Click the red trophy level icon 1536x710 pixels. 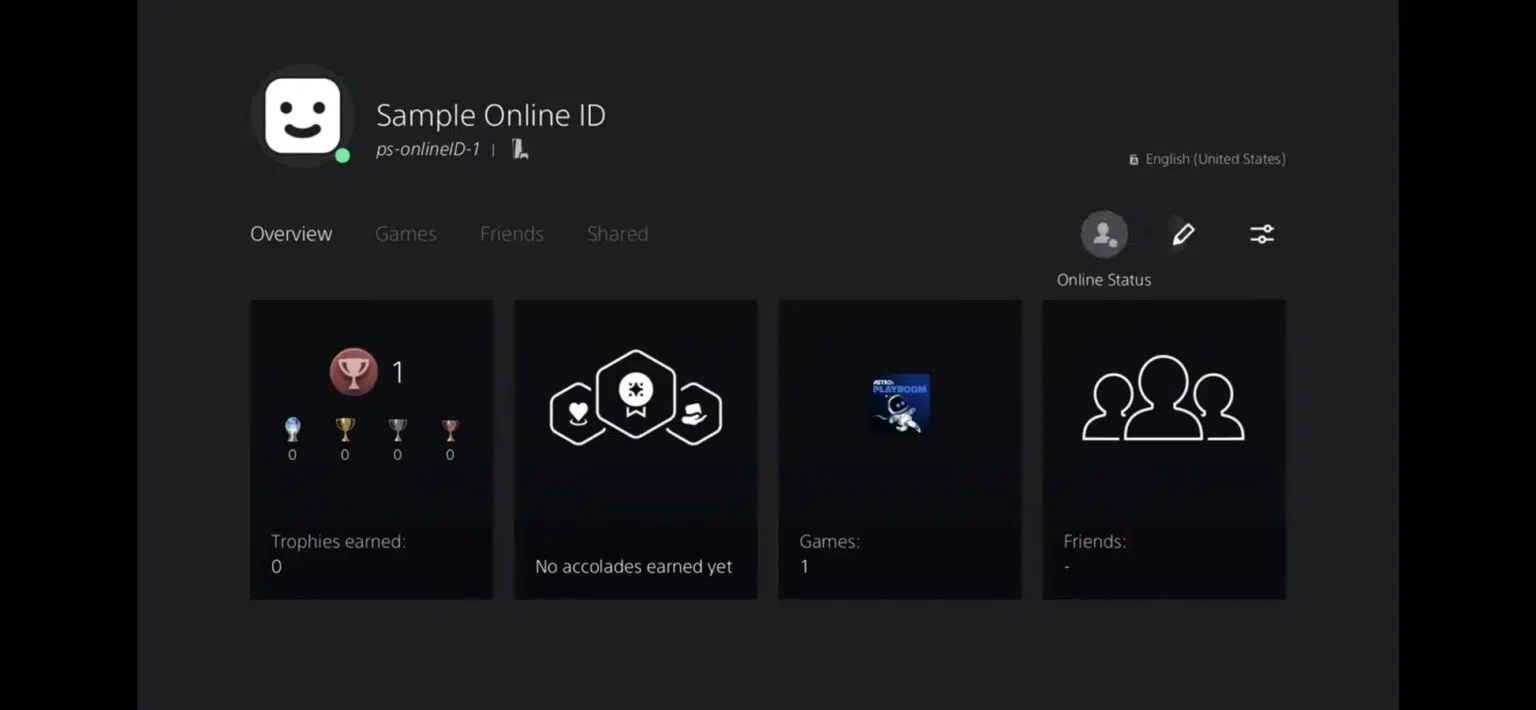354,372
